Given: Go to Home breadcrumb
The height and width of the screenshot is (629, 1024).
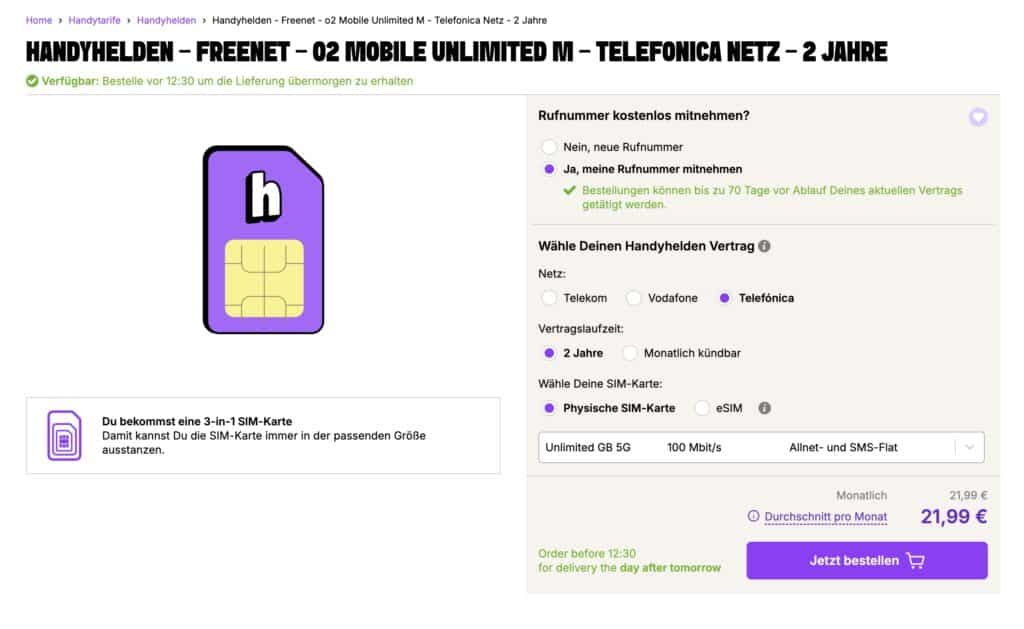Looking at the screenshot, I should [39, 20].
